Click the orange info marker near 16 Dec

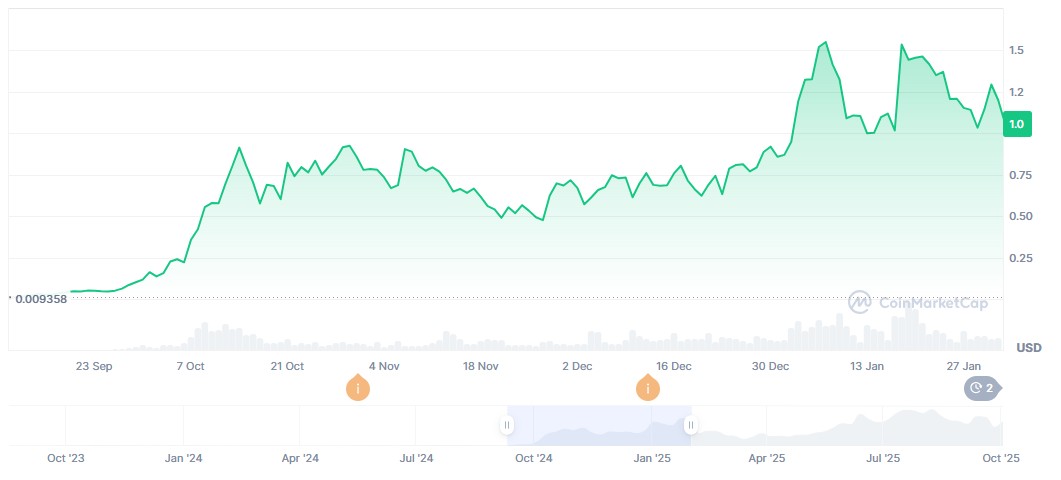pos(648,387)
